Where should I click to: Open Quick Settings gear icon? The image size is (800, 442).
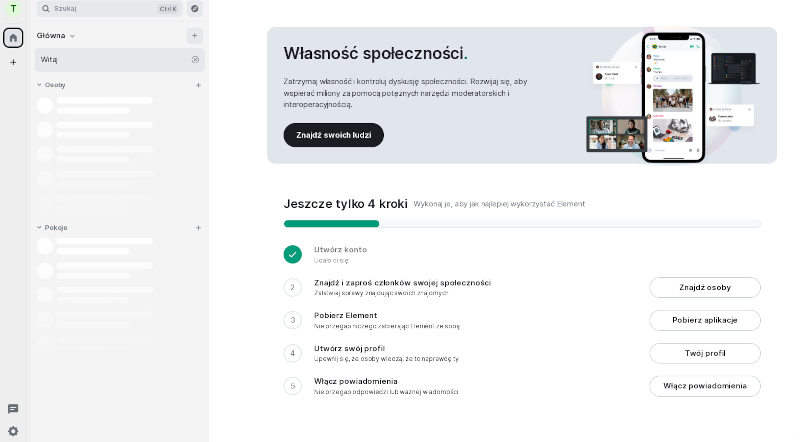(13, 431)
